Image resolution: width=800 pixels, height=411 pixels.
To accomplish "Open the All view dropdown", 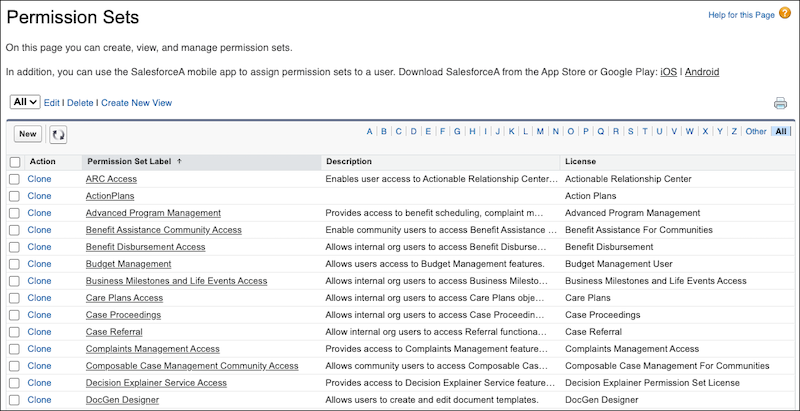I will click(25, 102).
